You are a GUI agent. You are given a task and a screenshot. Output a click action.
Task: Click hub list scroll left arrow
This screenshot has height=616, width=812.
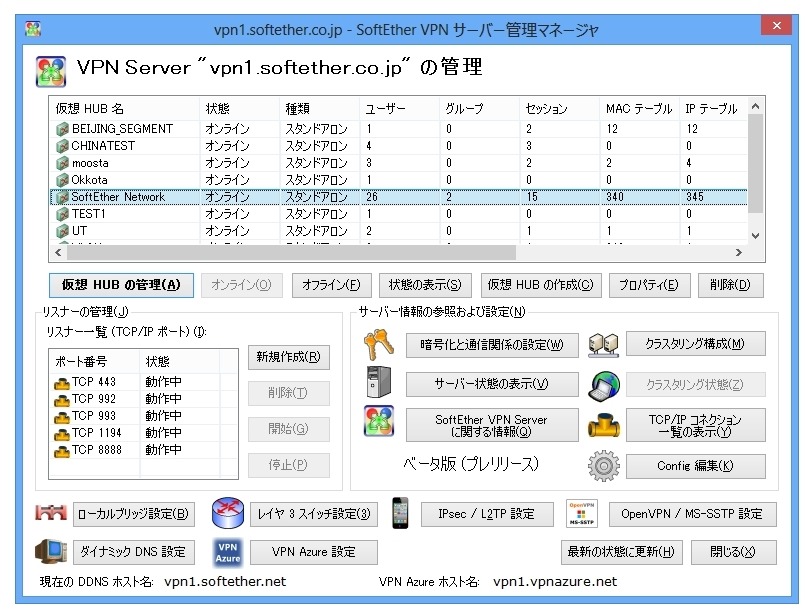coord(58,253)
